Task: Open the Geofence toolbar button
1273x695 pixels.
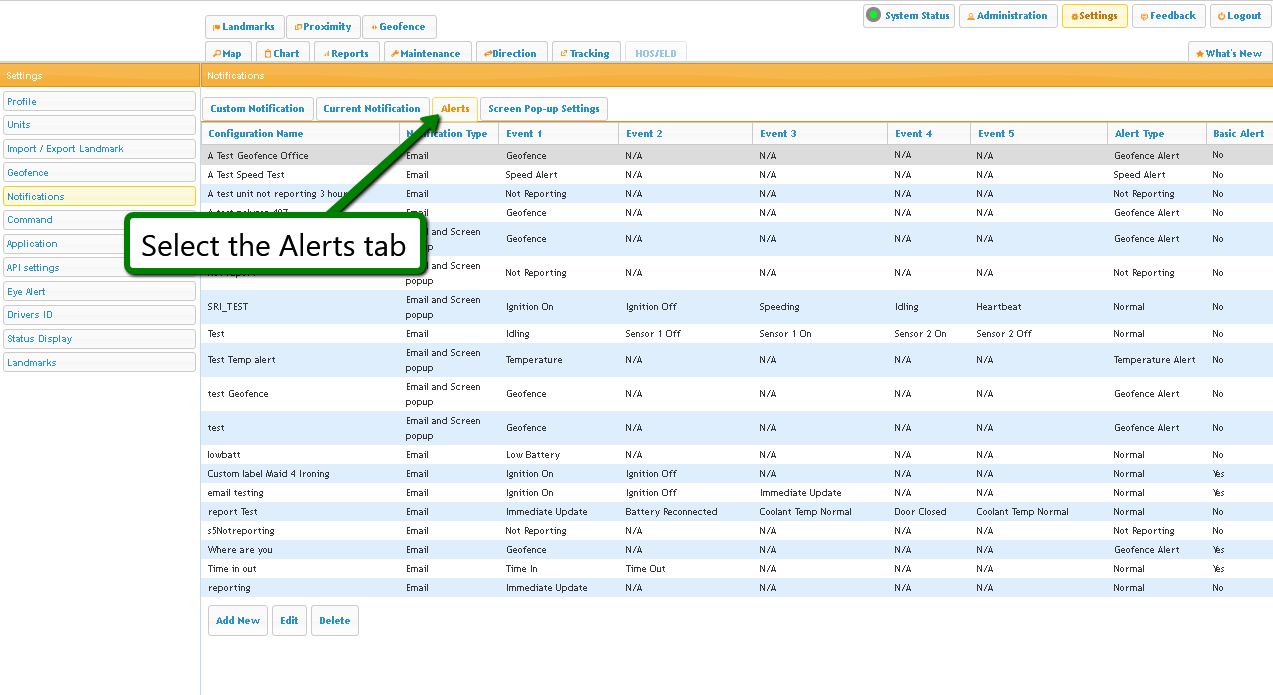Action: click(399, 27)
